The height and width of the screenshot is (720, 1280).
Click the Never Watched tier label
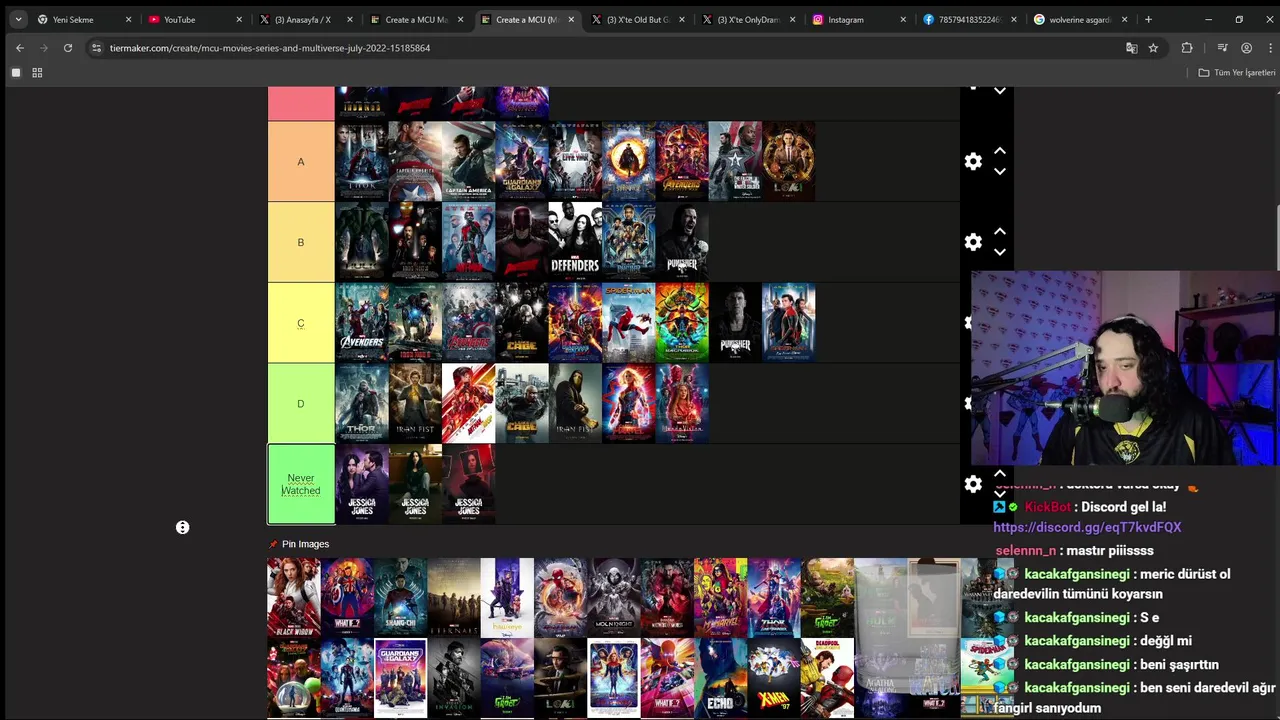301,484
